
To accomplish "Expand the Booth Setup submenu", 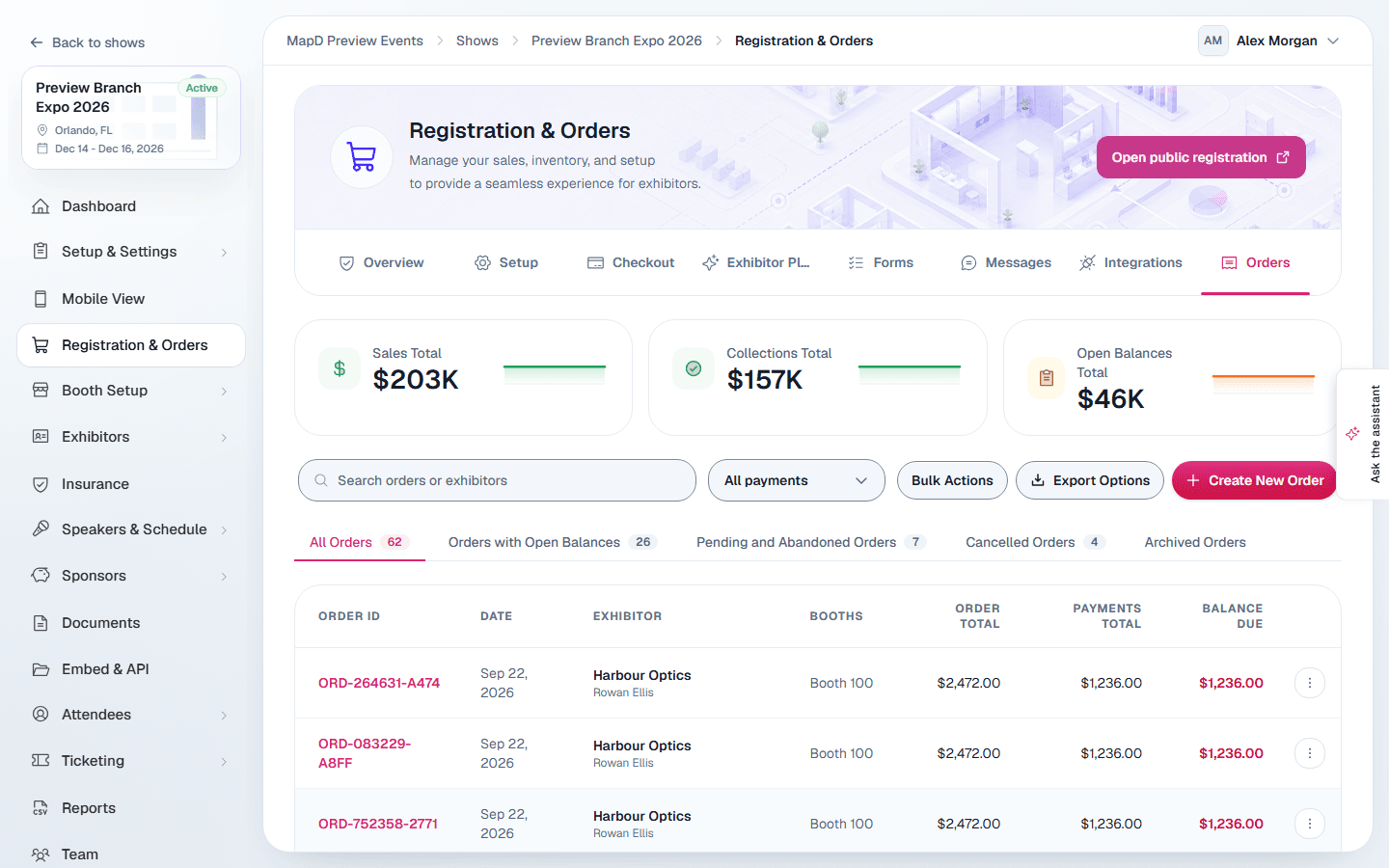I will (224, 392).
